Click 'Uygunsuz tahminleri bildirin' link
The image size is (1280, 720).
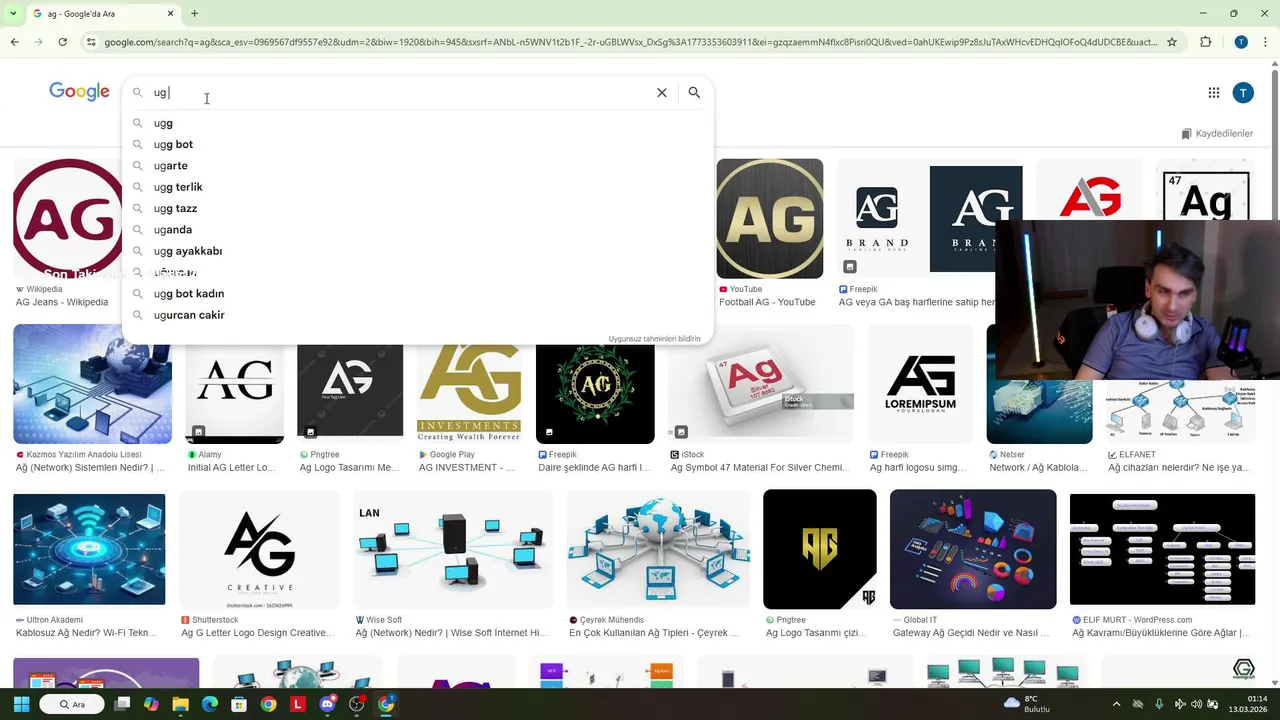[x=654, y=339]
